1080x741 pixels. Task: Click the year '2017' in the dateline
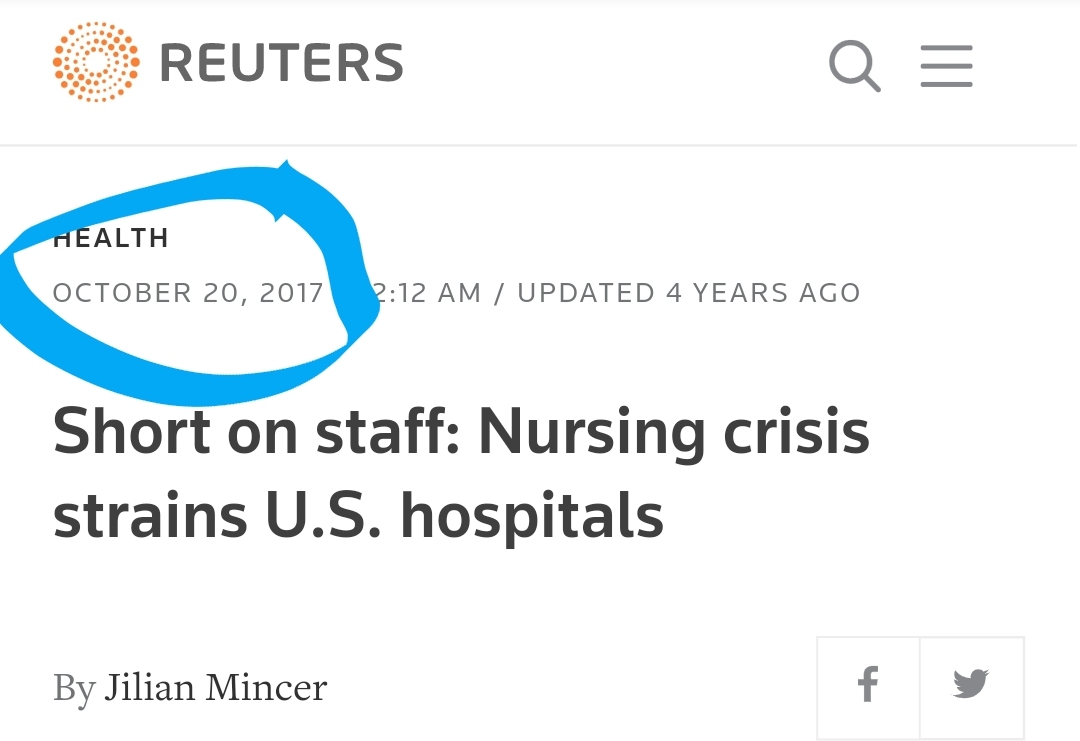point(291,293)
